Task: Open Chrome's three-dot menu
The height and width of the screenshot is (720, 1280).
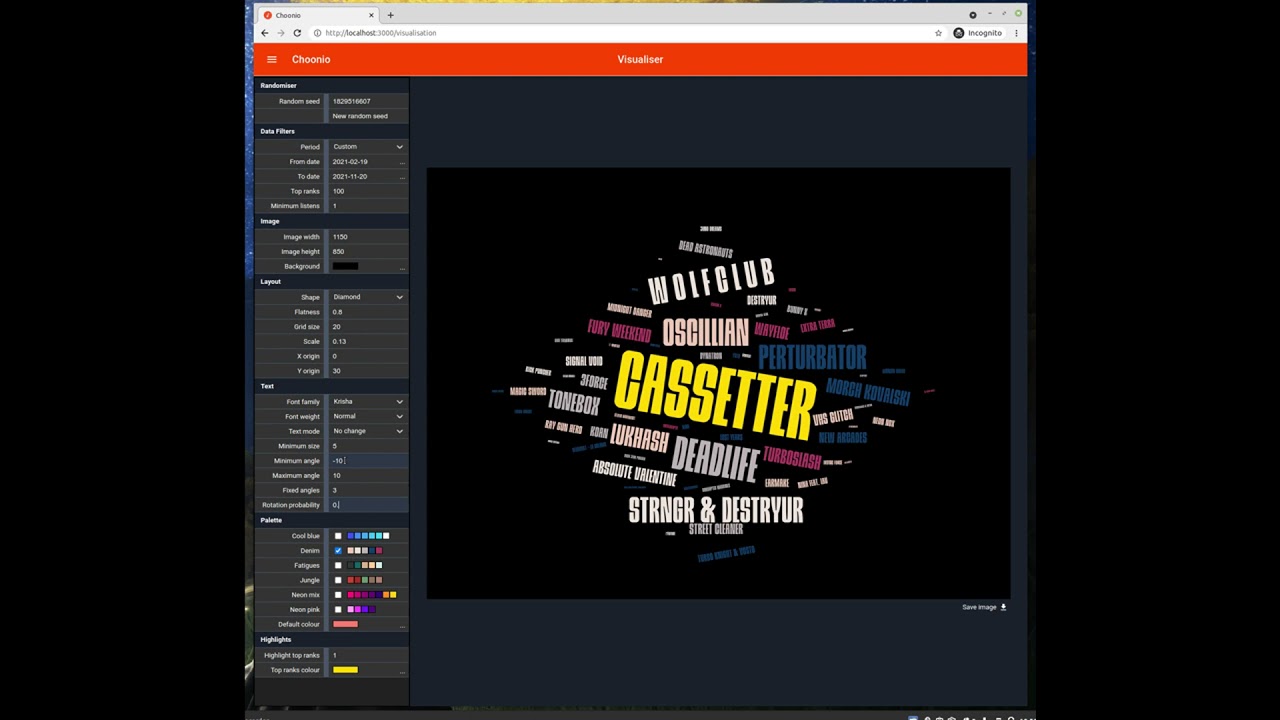Action: point(1016,33)
